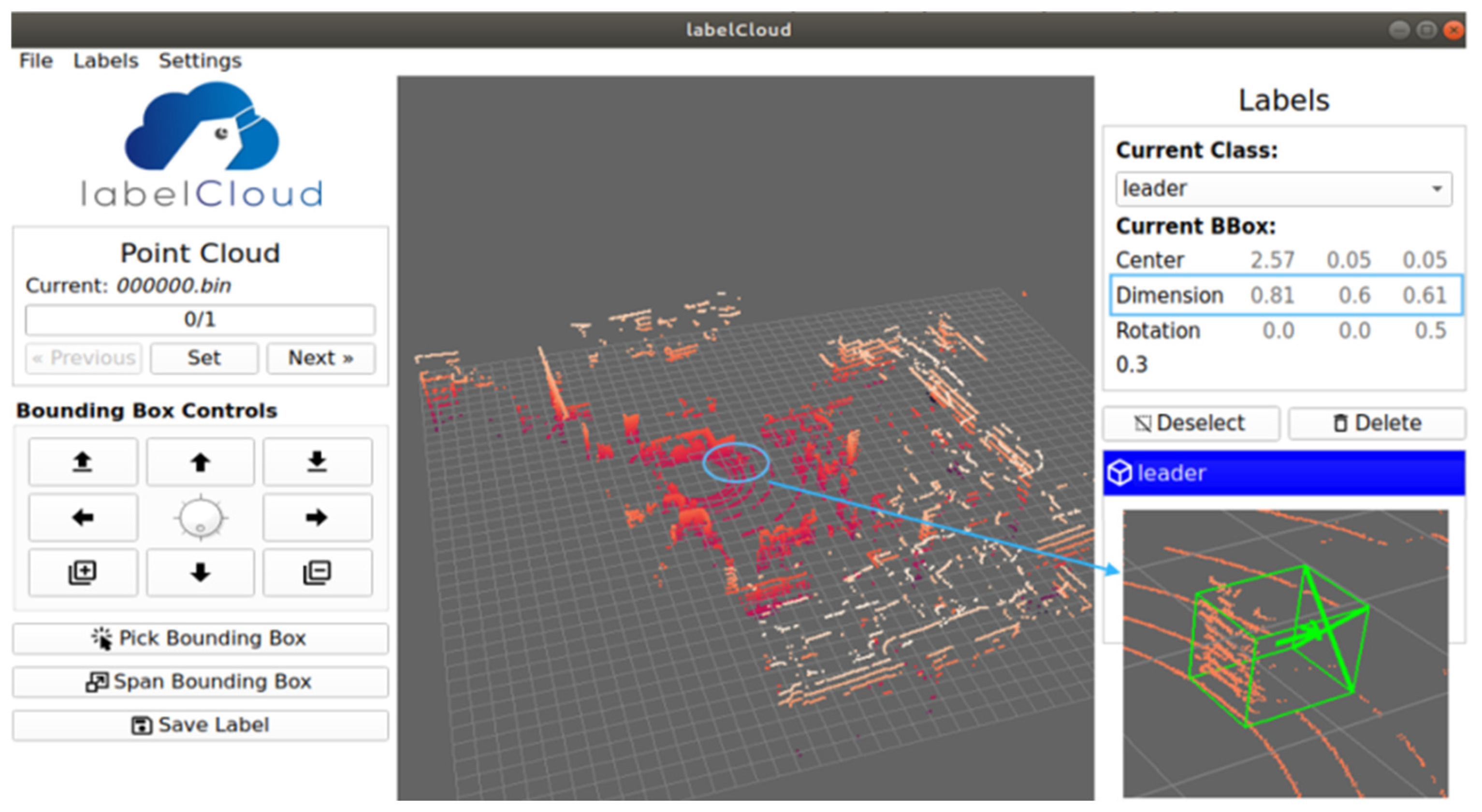Open the File menu
Screen dimensions: 1482x812
click(x=36, y=60)
